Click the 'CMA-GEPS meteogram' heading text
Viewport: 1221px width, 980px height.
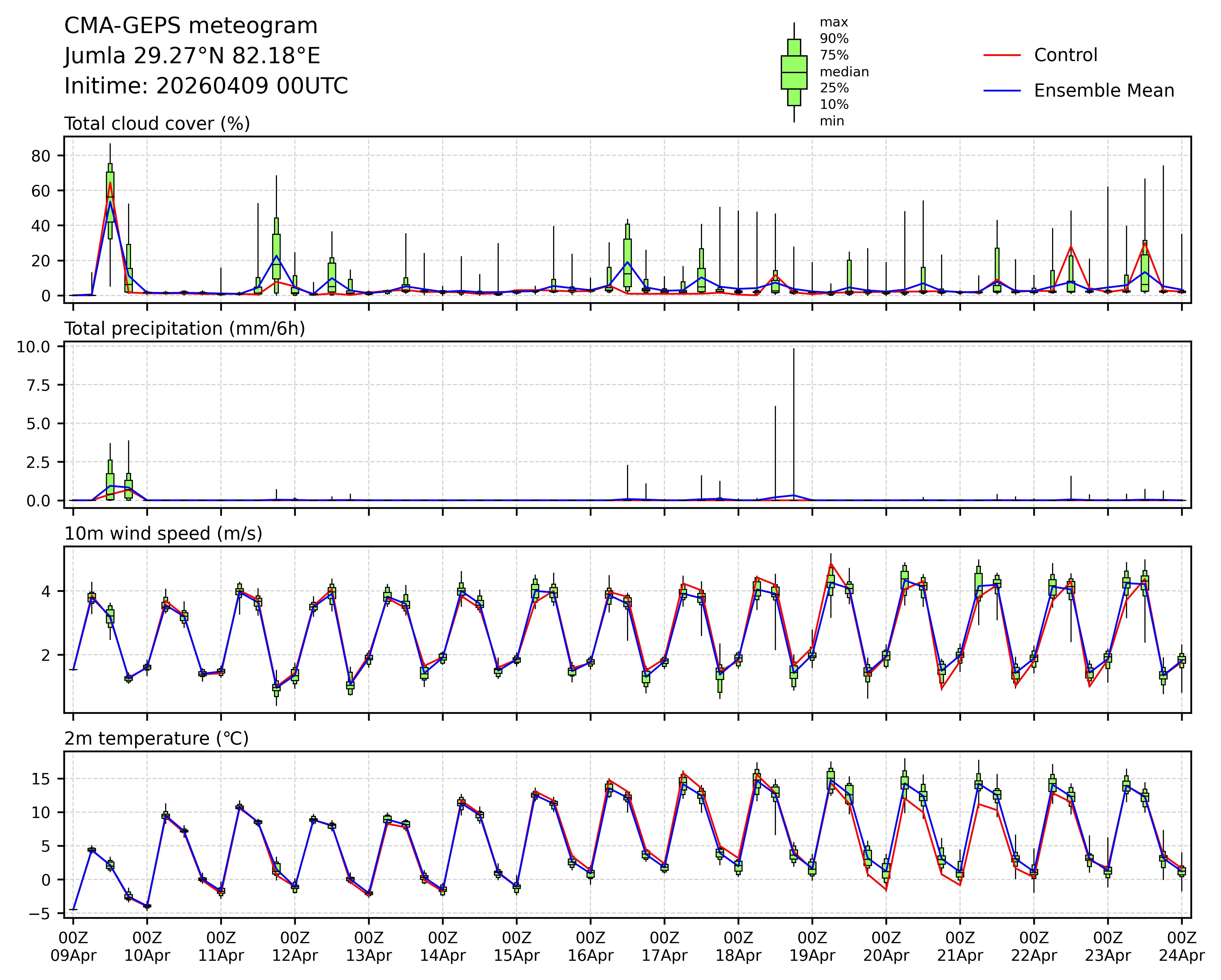191,26
